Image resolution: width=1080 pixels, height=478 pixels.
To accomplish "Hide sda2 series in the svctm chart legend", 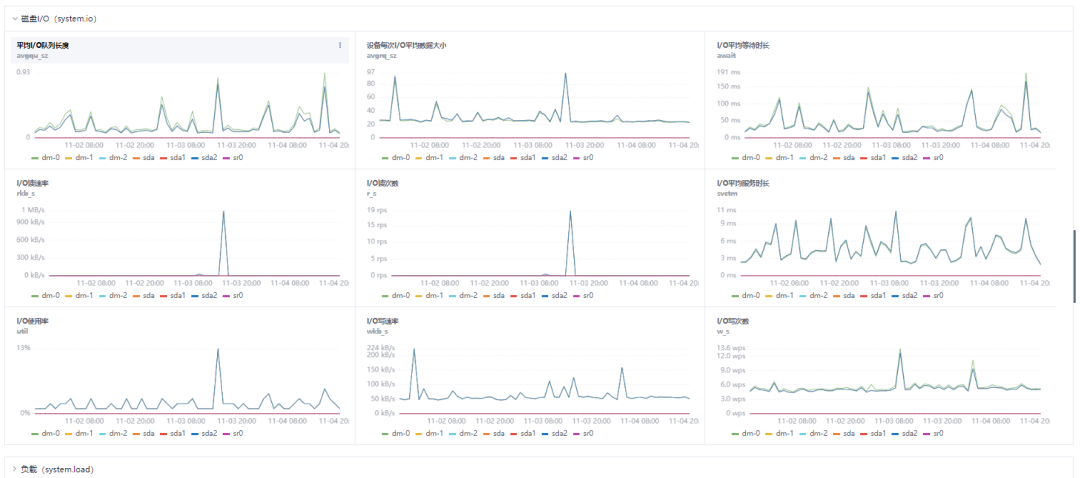I will (x=909, y=295).
